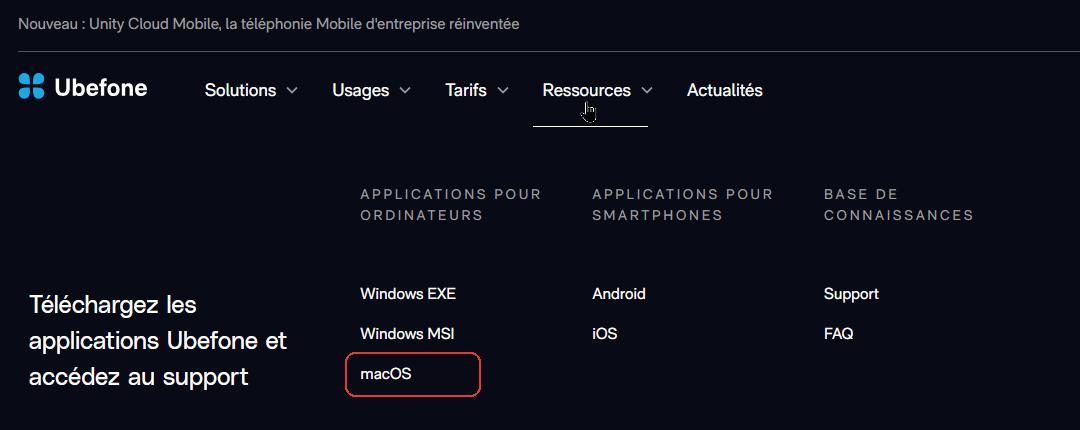The height and width of the screenshot is (430, 1080).
Task: Expand the chevron beside Usages
Action: (405, 90)
